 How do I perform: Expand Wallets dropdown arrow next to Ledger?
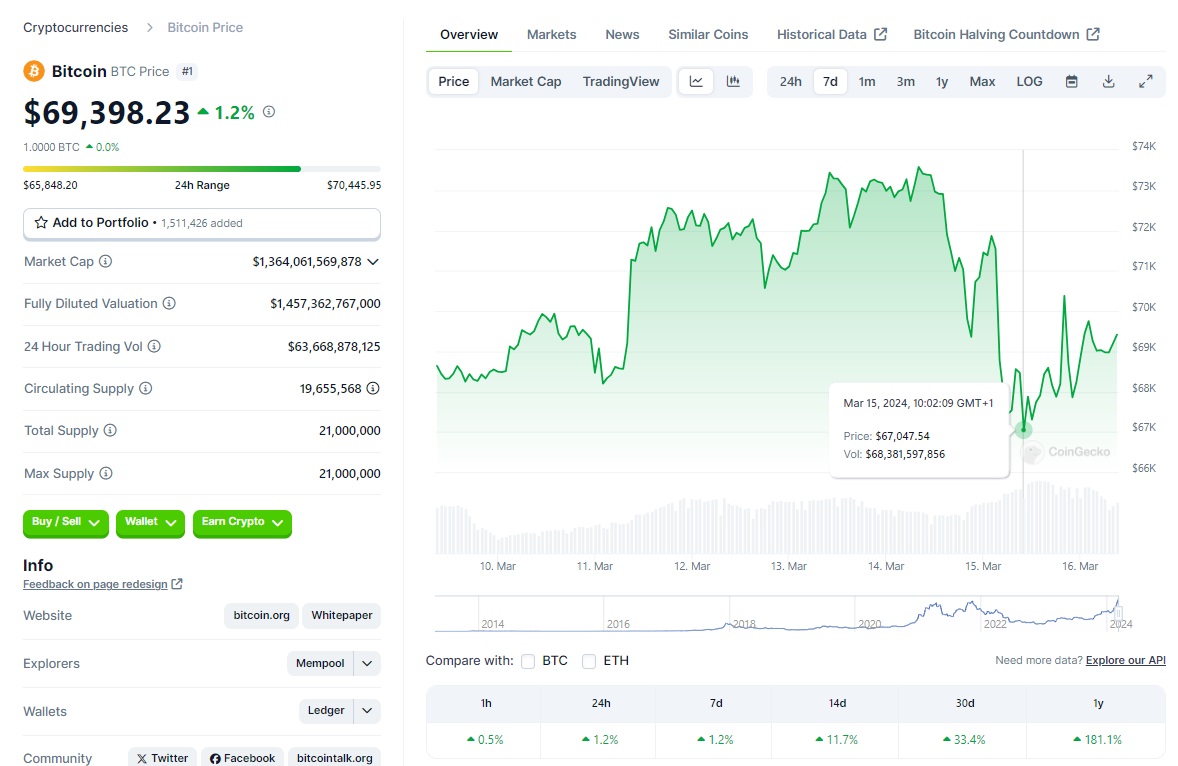pos(367,710)
